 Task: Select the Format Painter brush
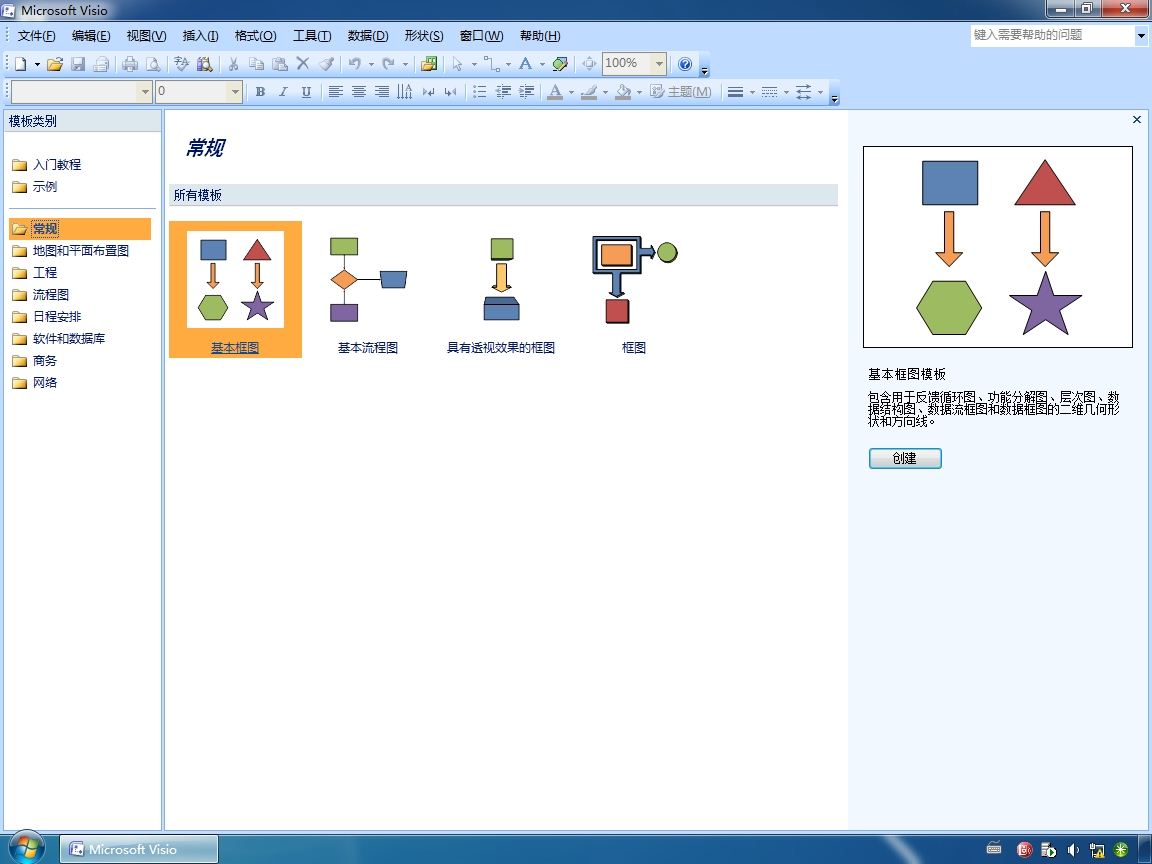pyautogui.click(x=327, y=64)
